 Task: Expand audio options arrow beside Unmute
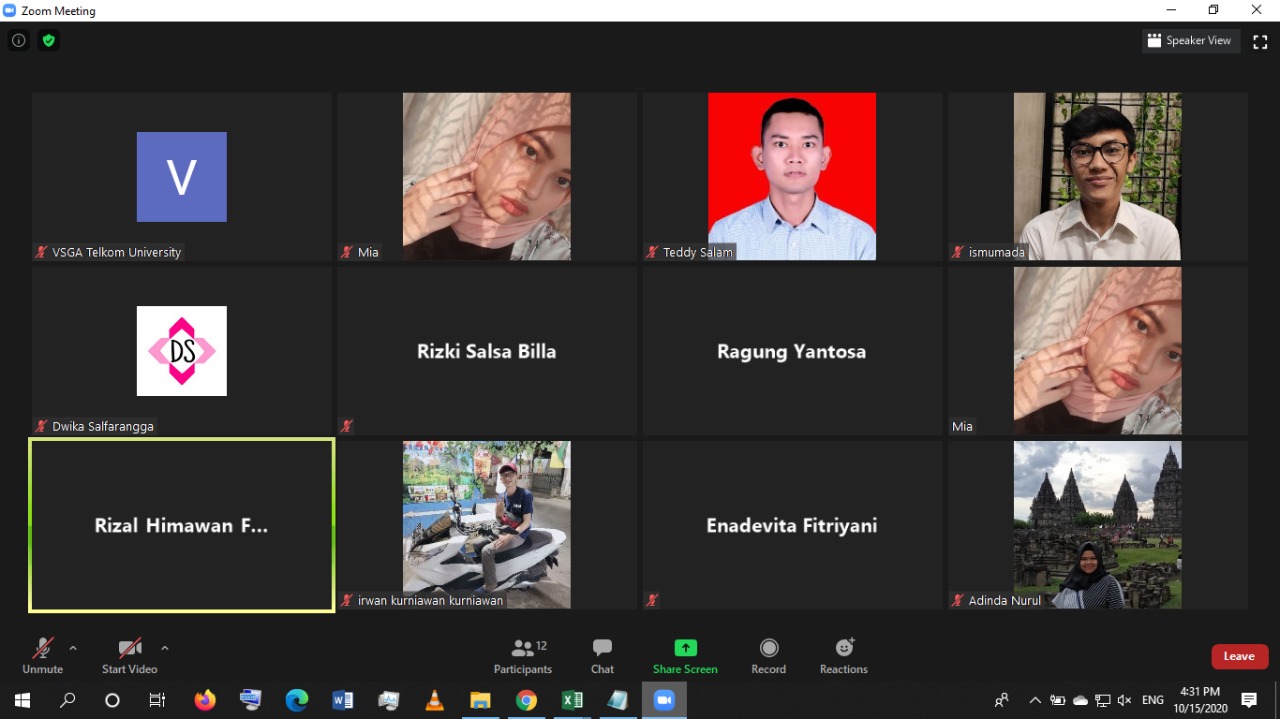[73, 648]
